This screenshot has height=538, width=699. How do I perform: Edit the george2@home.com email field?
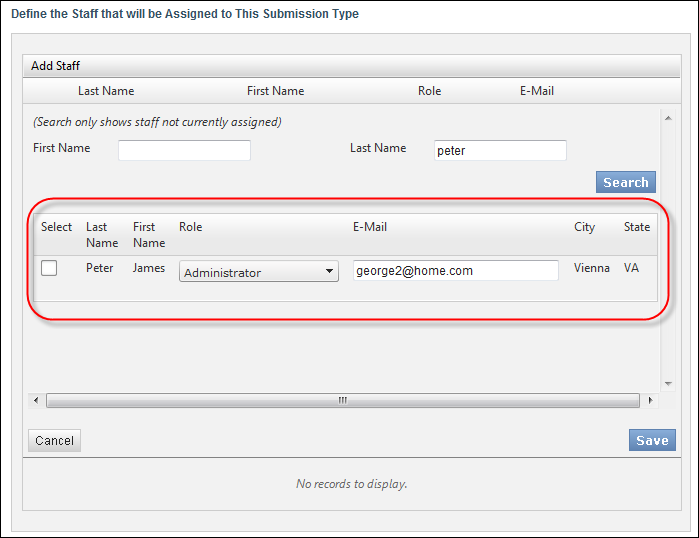pyautogui.click(x=456, y=271)
